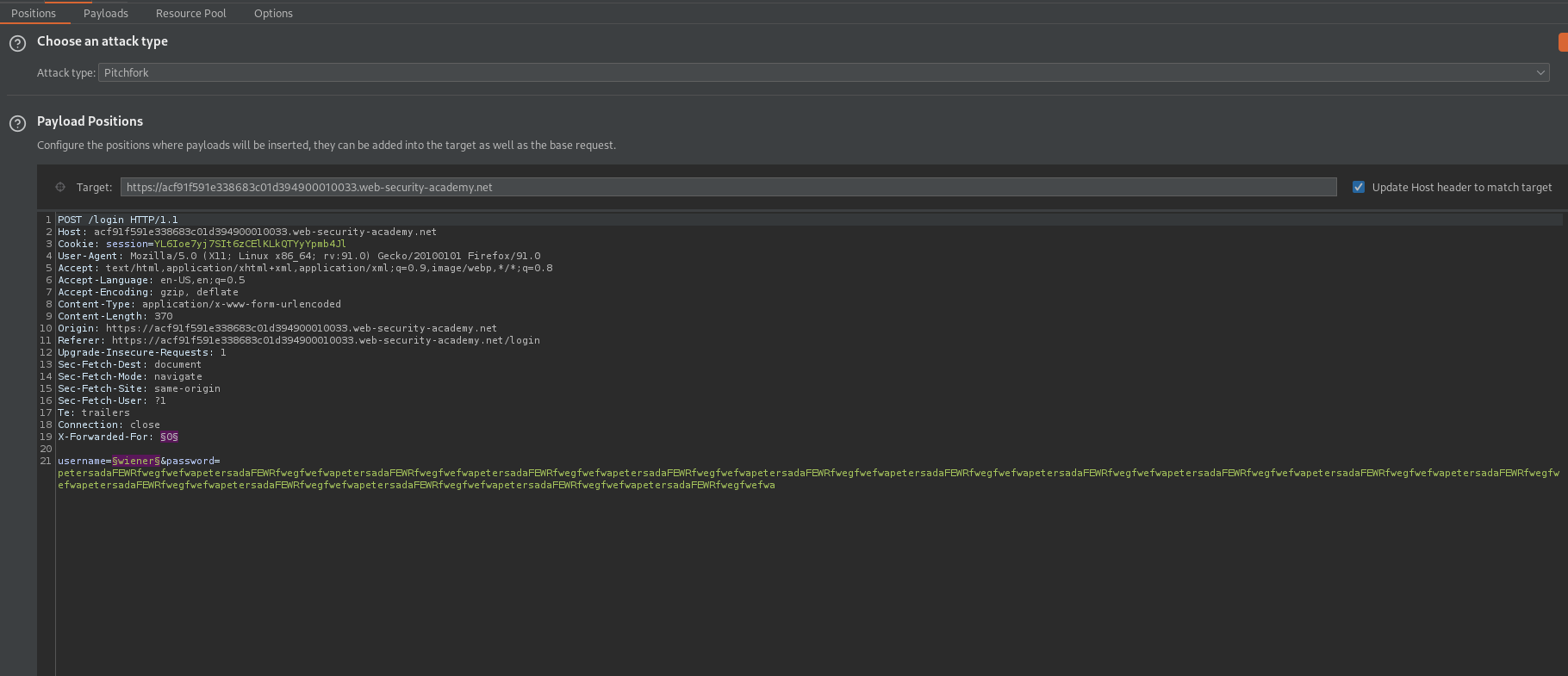
Task: Open the Resource Pool tab
Action: 191,13
